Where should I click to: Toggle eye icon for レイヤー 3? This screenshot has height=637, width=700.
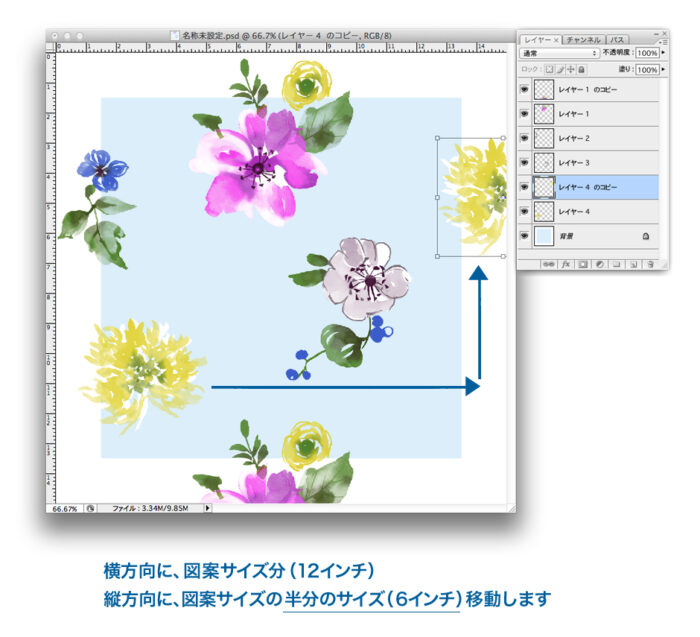click(525, 163)
